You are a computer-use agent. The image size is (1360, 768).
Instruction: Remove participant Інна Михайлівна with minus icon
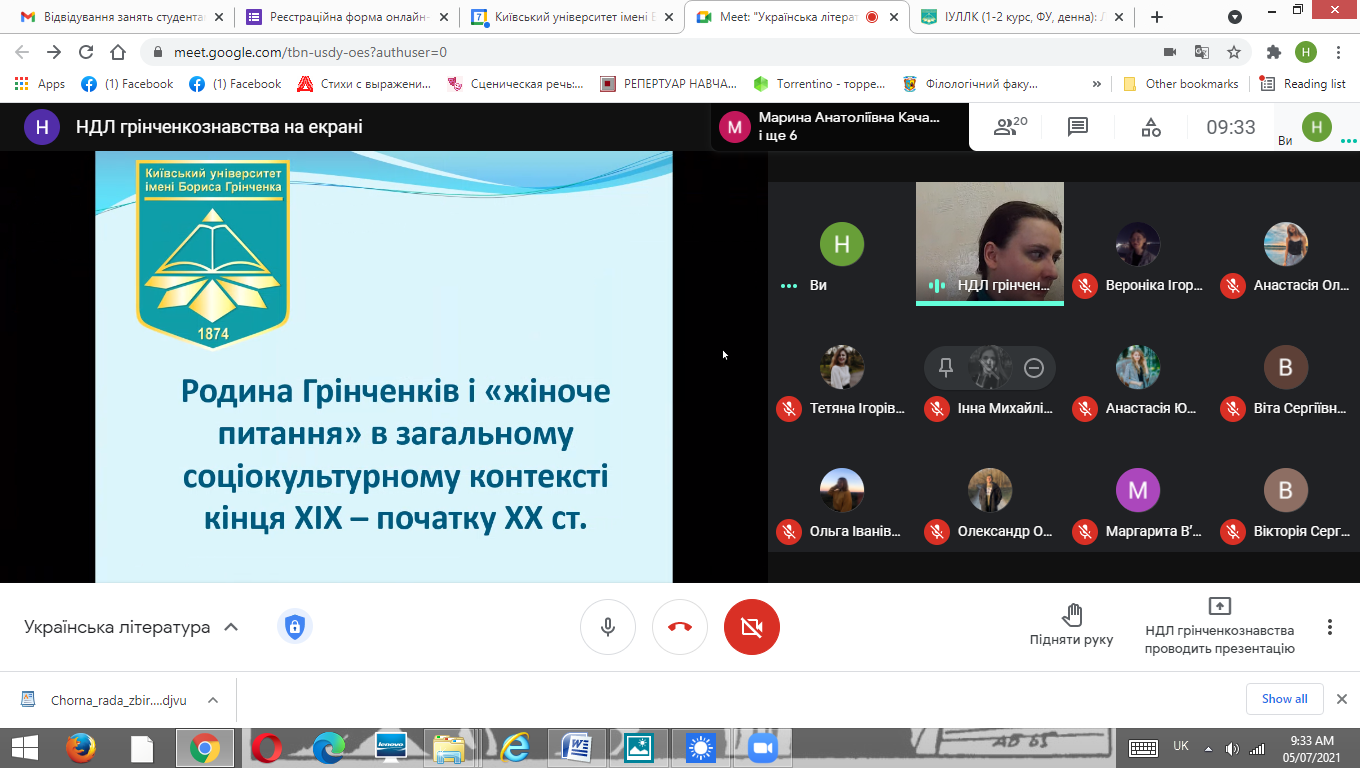click(x=1034, y=368)
